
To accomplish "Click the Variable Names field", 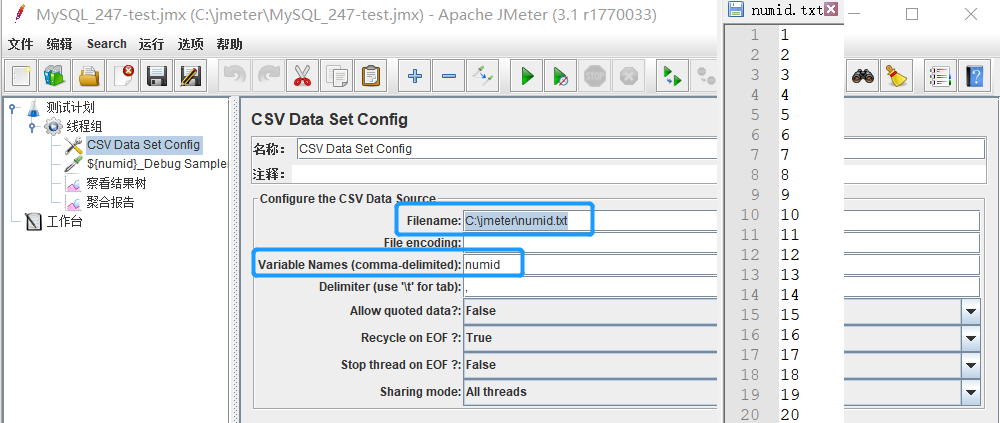I will (x=721, y=264).
